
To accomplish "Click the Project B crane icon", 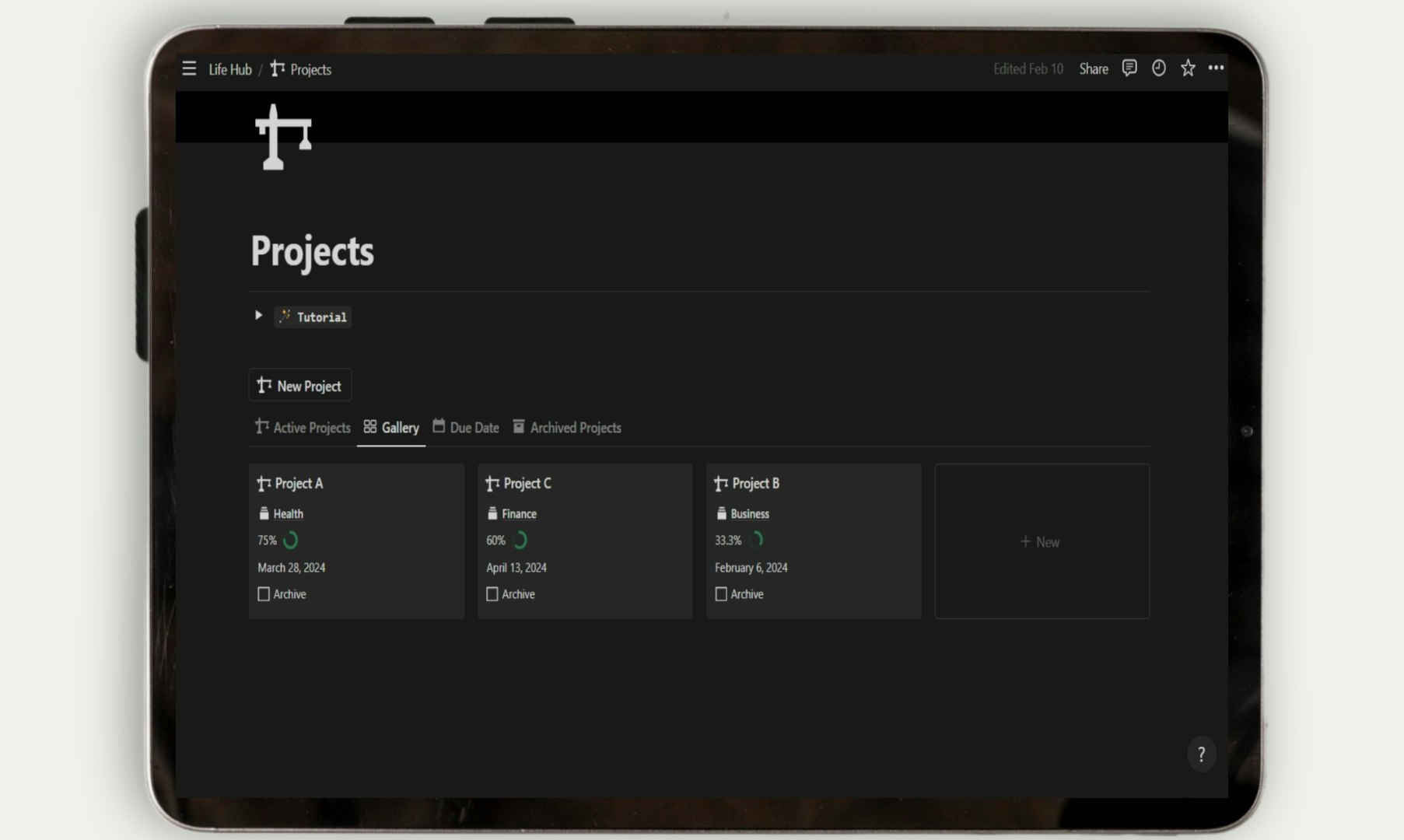I will click(x=721, y=484).
